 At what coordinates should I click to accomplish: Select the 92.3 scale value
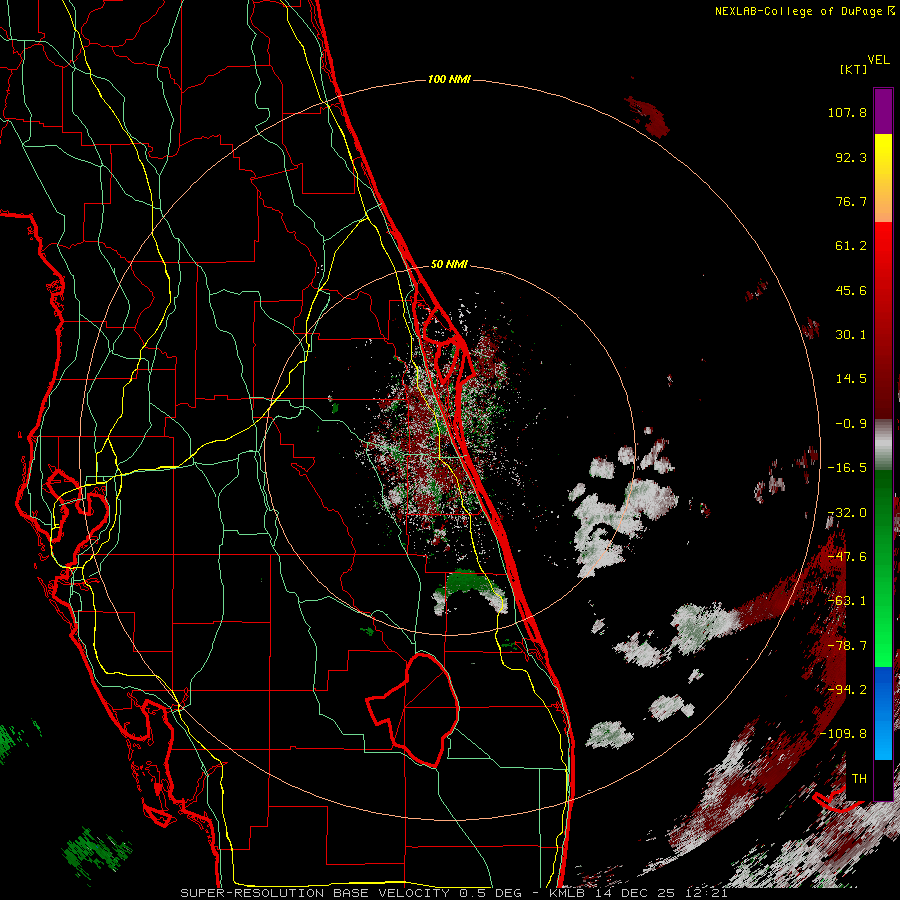pyautogui.click(x=851, y=157)
